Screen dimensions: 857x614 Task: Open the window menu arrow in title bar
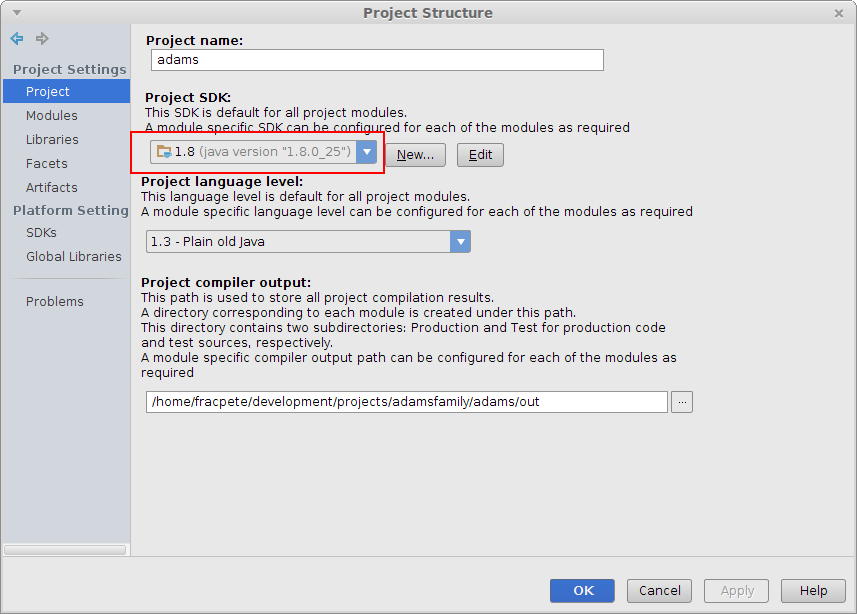click(17, 12)
